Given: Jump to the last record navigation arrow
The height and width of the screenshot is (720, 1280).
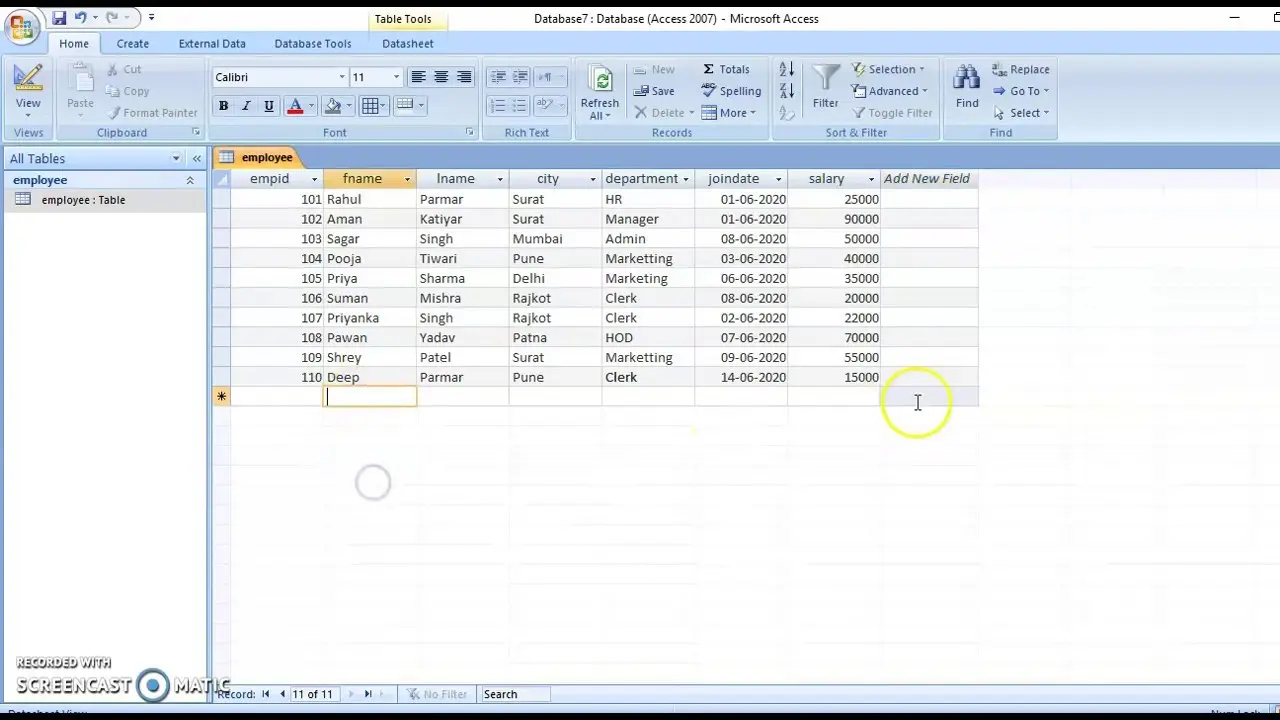Looking at the screenshot, I should click(368, 694).
